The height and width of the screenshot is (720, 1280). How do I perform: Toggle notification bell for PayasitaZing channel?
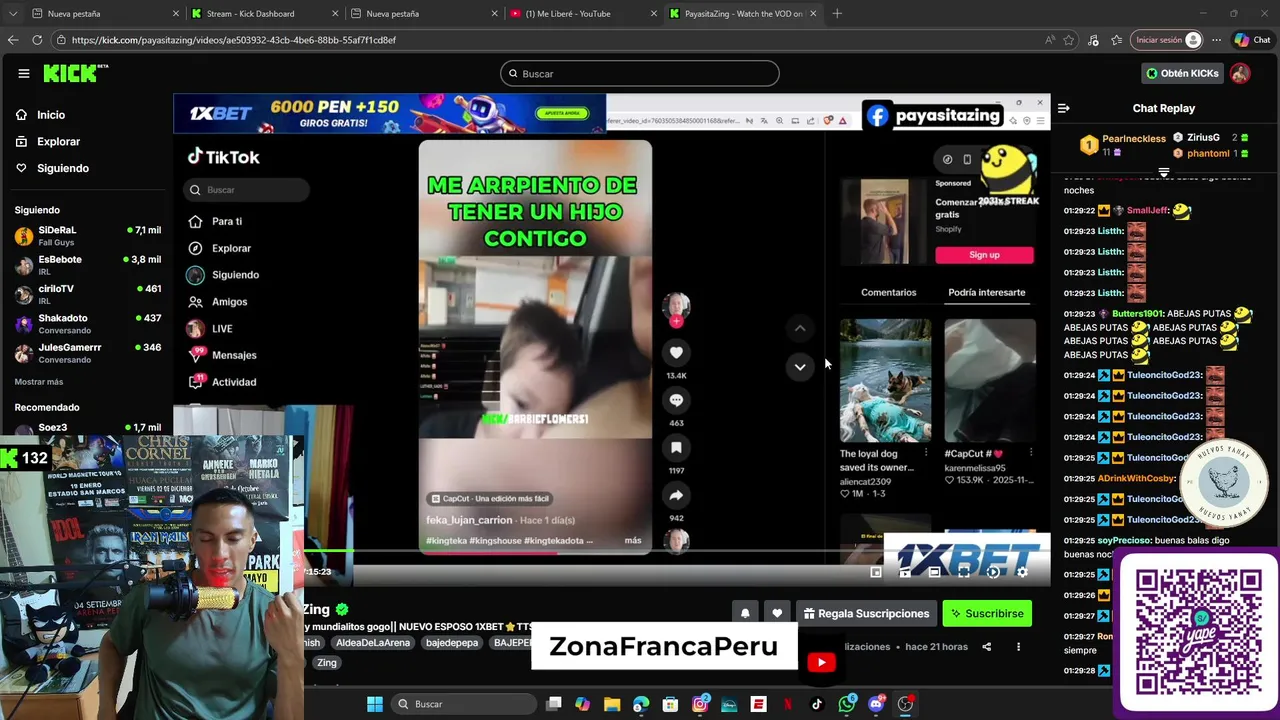745,613
